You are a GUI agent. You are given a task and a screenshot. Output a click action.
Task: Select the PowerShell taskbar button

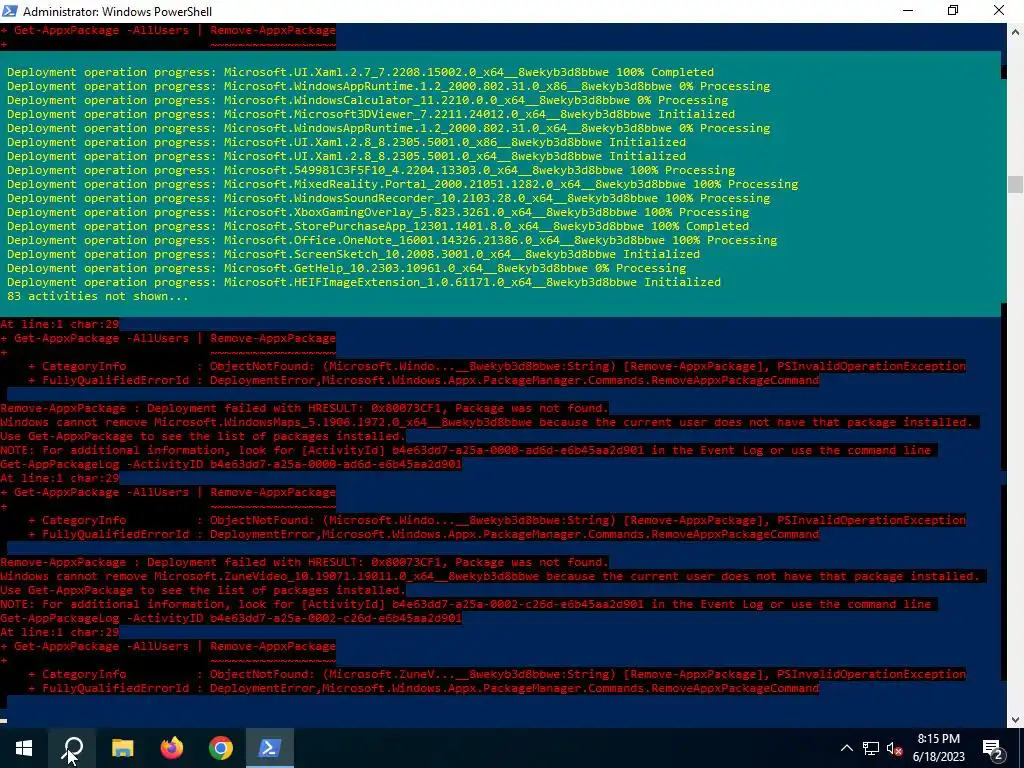(270, 748)
